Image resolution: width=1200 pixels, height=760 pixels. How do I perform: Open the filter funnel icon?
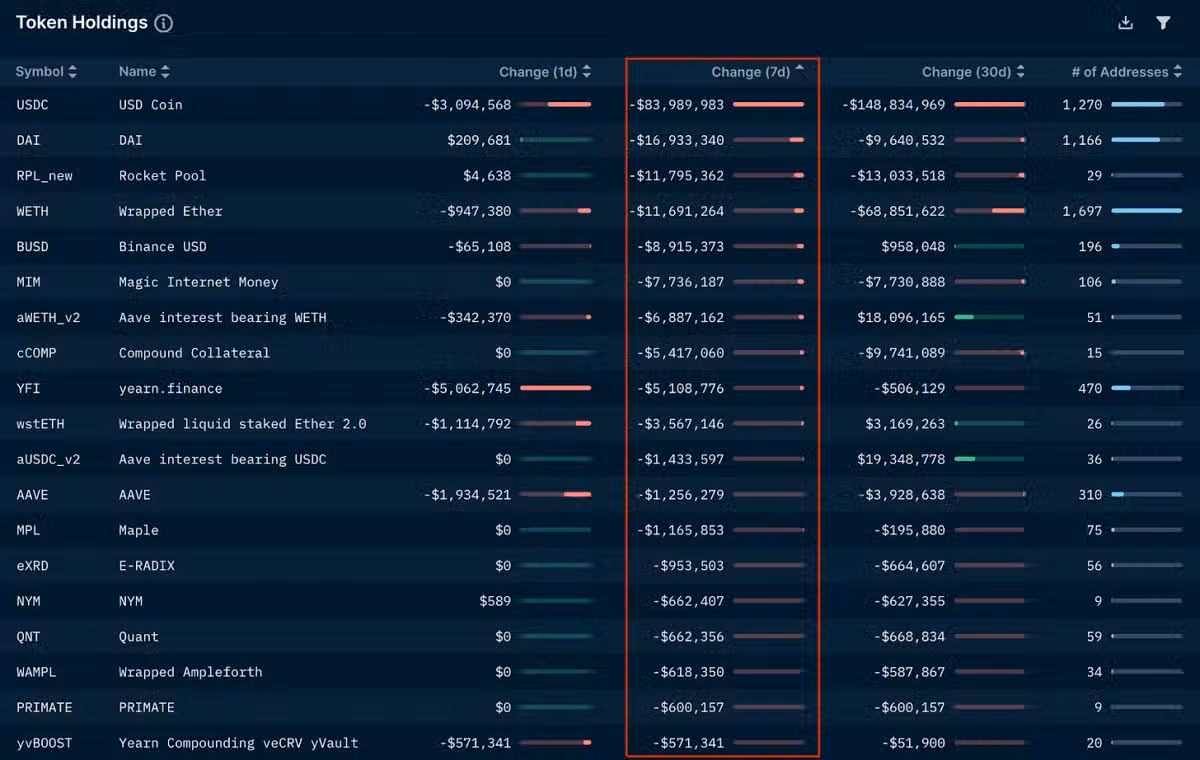1163,23
